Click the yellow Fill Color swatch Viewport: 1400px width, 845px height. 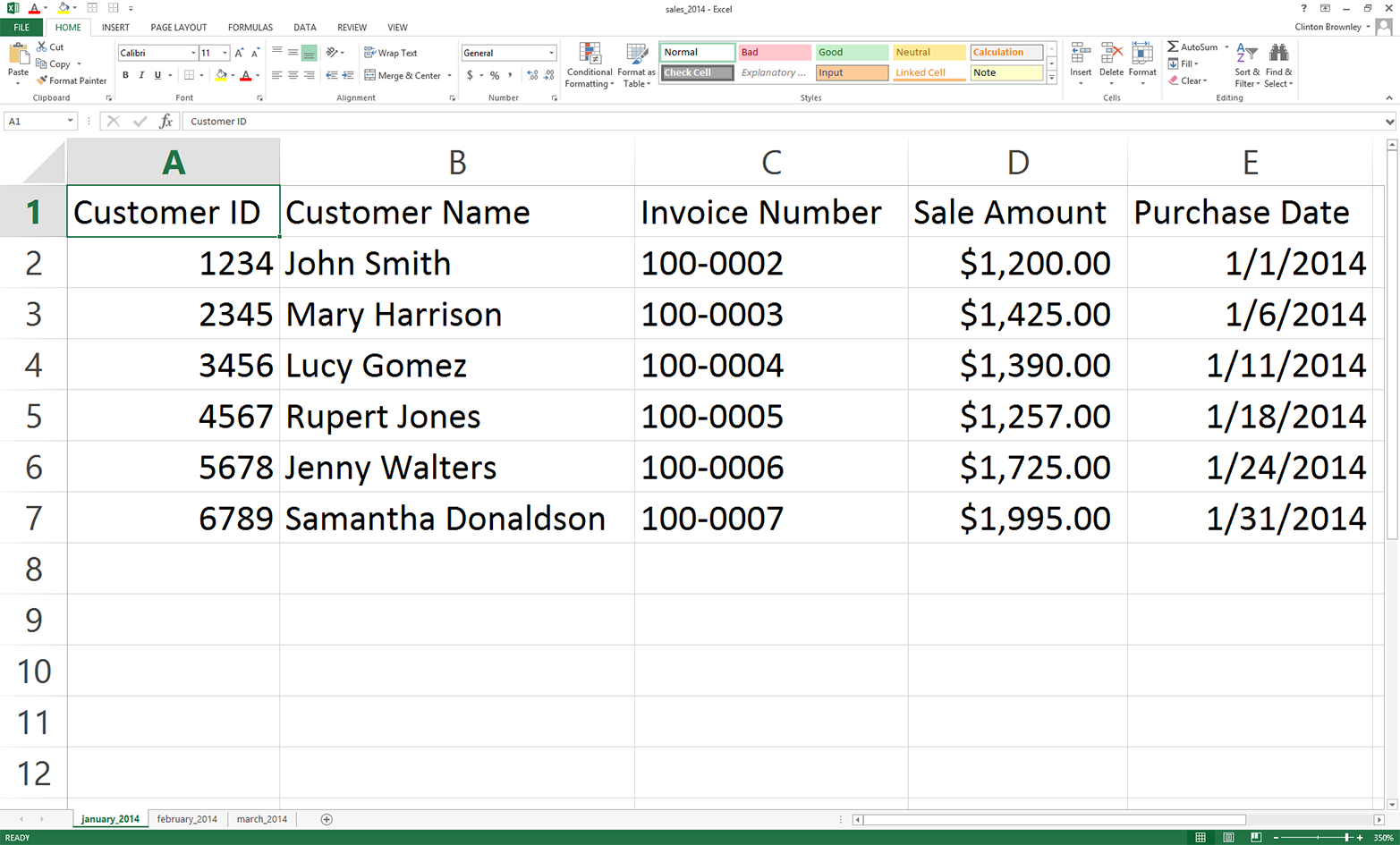tap(221, 75)
